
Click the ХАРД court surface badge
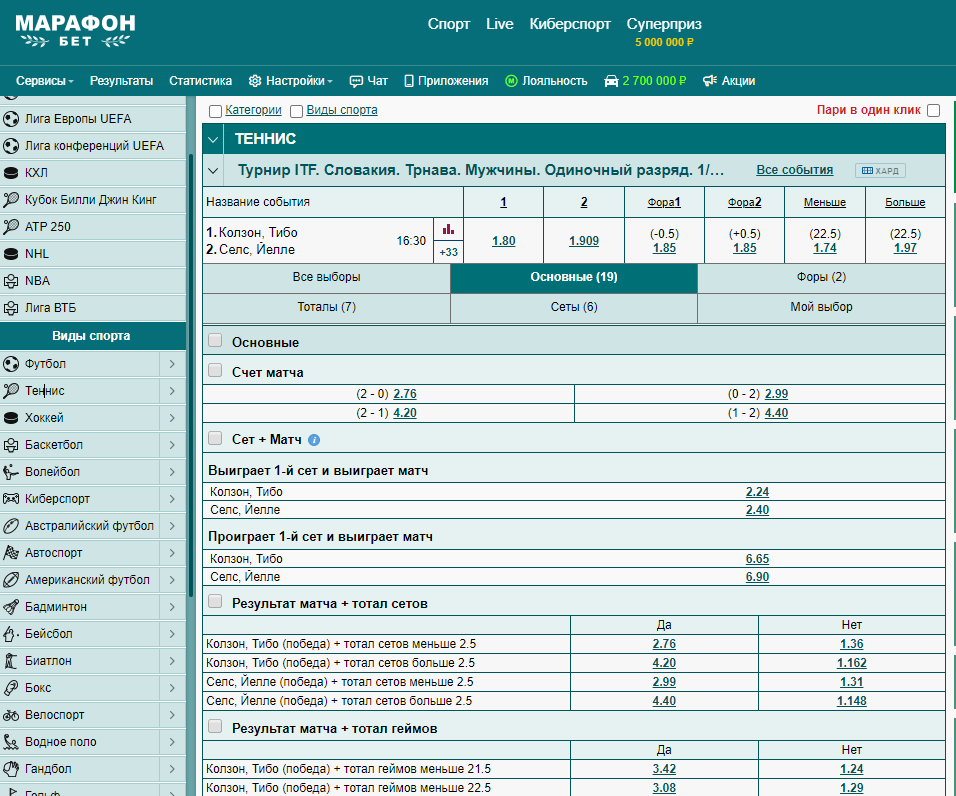tap(880, 171)
